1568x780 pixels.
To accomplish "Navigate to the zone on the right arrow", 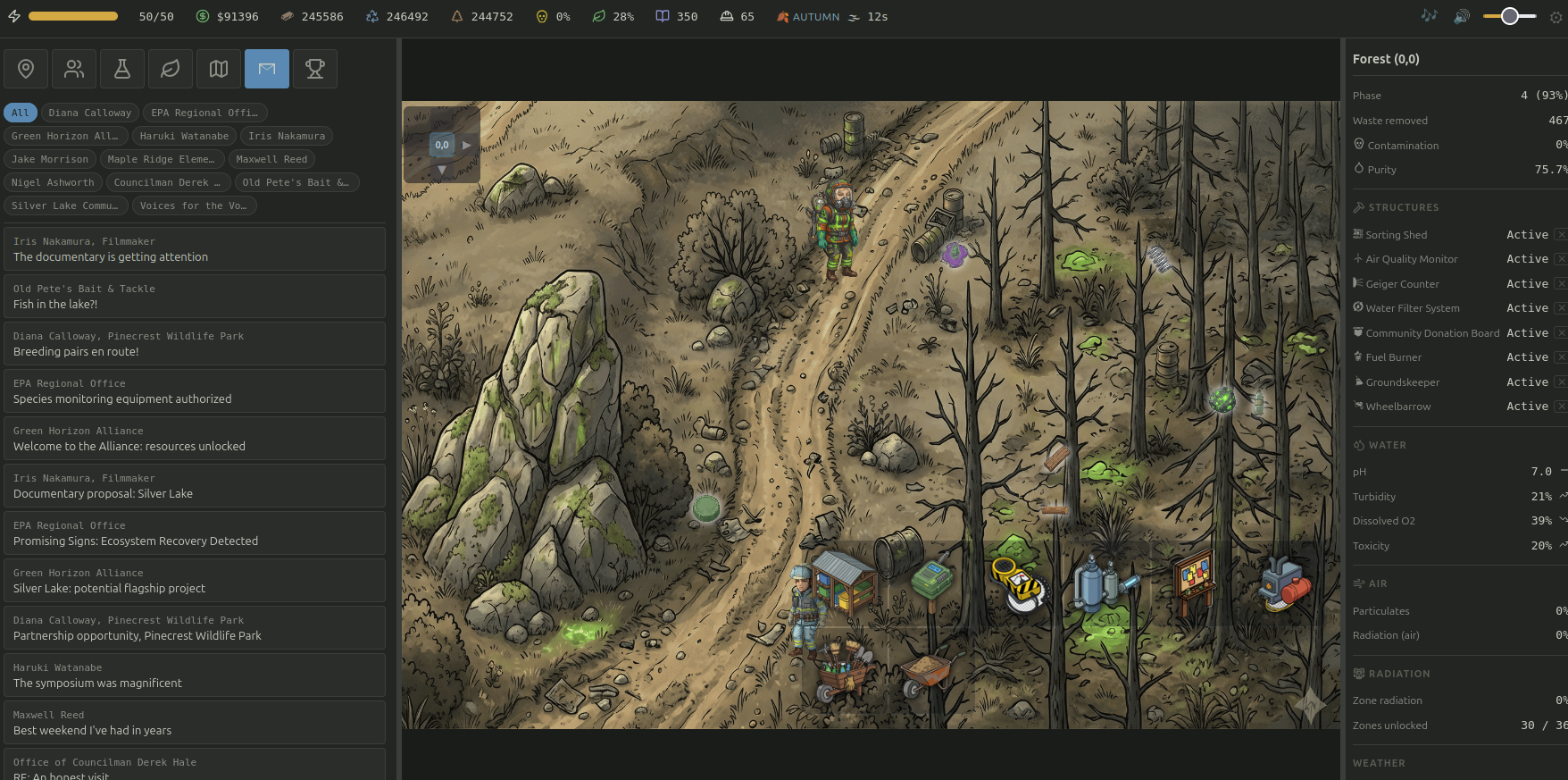I will (466, 145).
